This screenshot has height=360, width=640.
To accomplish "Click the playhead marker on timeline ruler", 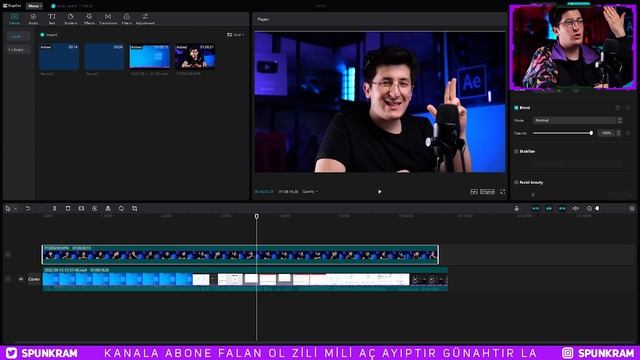I will click(257, 216).
